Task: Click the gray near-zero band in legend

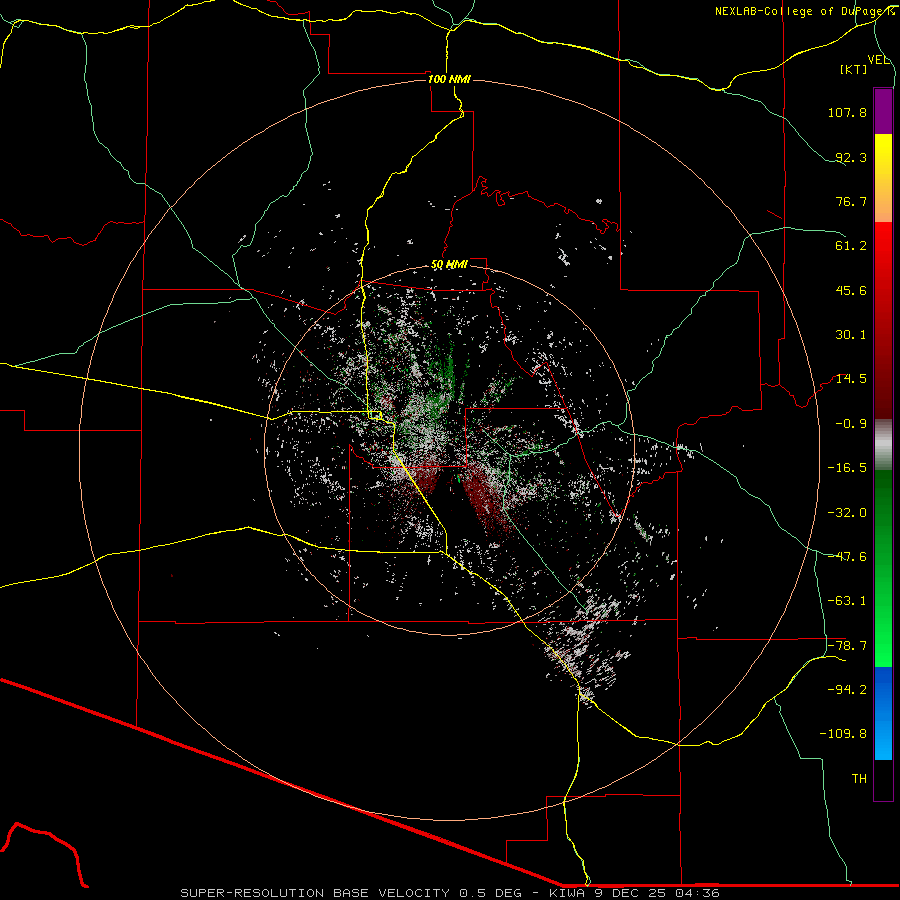Action: (x=883, y=445)
